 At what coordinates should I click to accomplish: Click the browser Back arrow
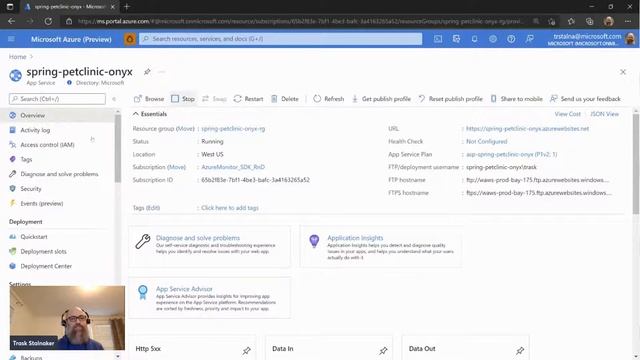[x=11, y=21]
